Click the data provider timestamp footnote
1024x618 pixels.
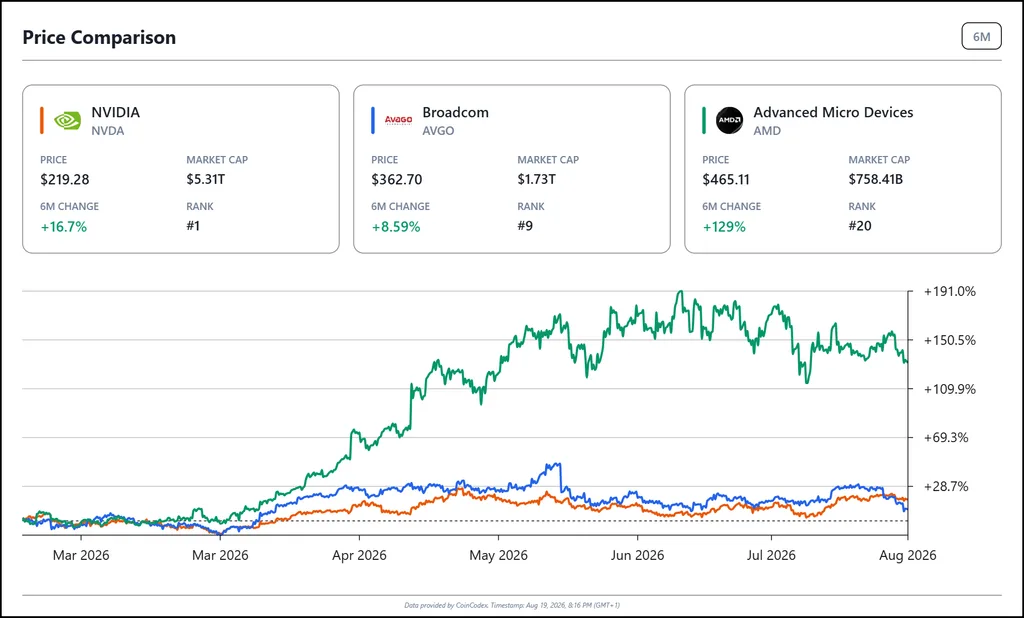click(x=512, y=605)
